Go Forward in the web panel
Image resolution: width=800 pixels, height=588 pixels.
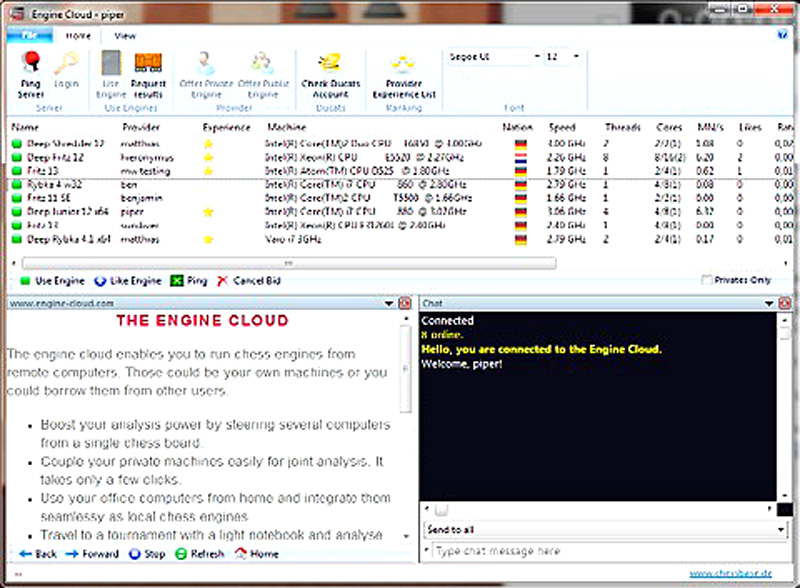pos(92,554)
